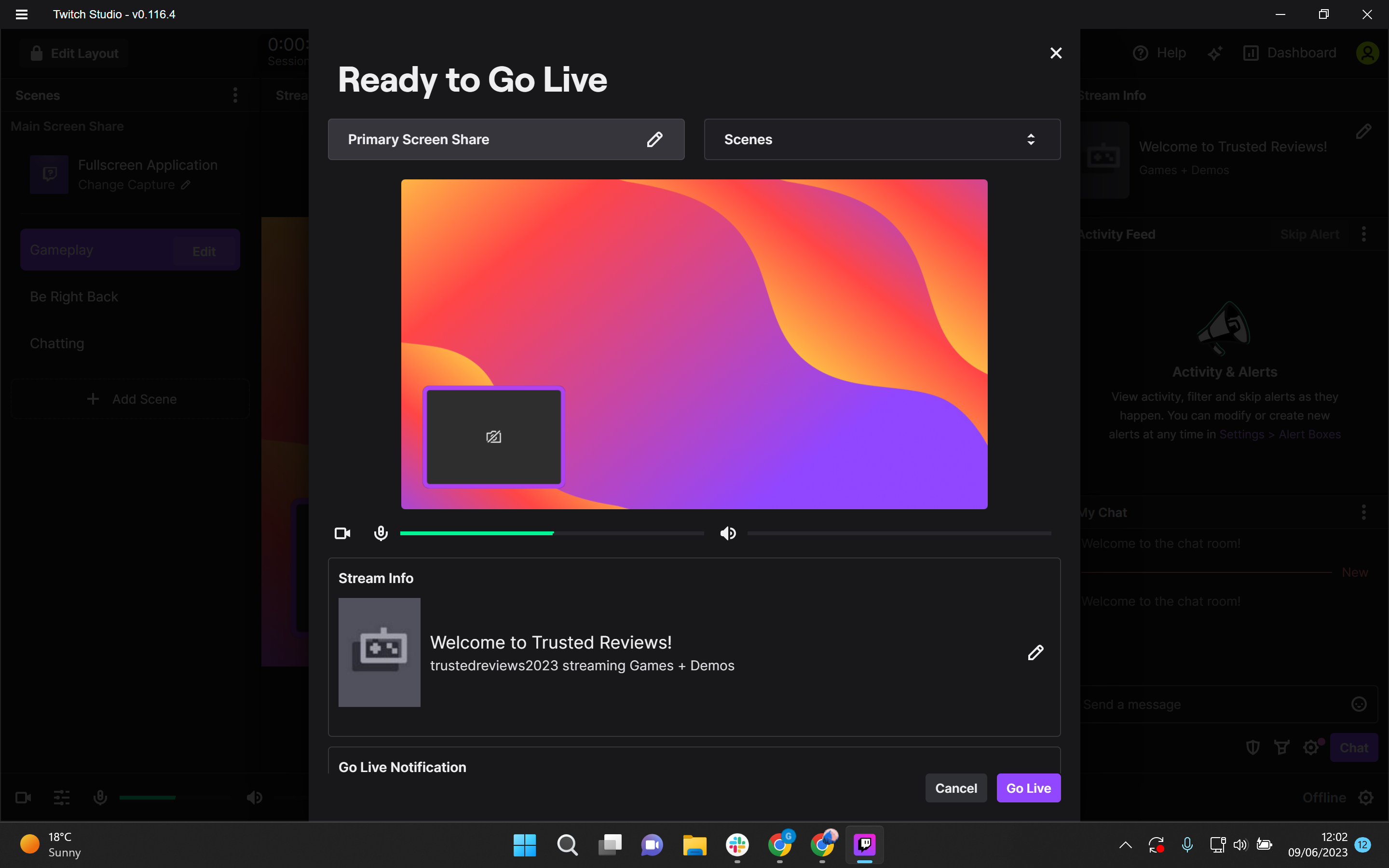The image size is (1389, 868).
Task: Click the channel points icon in chat
Action: [x=1281, y=747]
